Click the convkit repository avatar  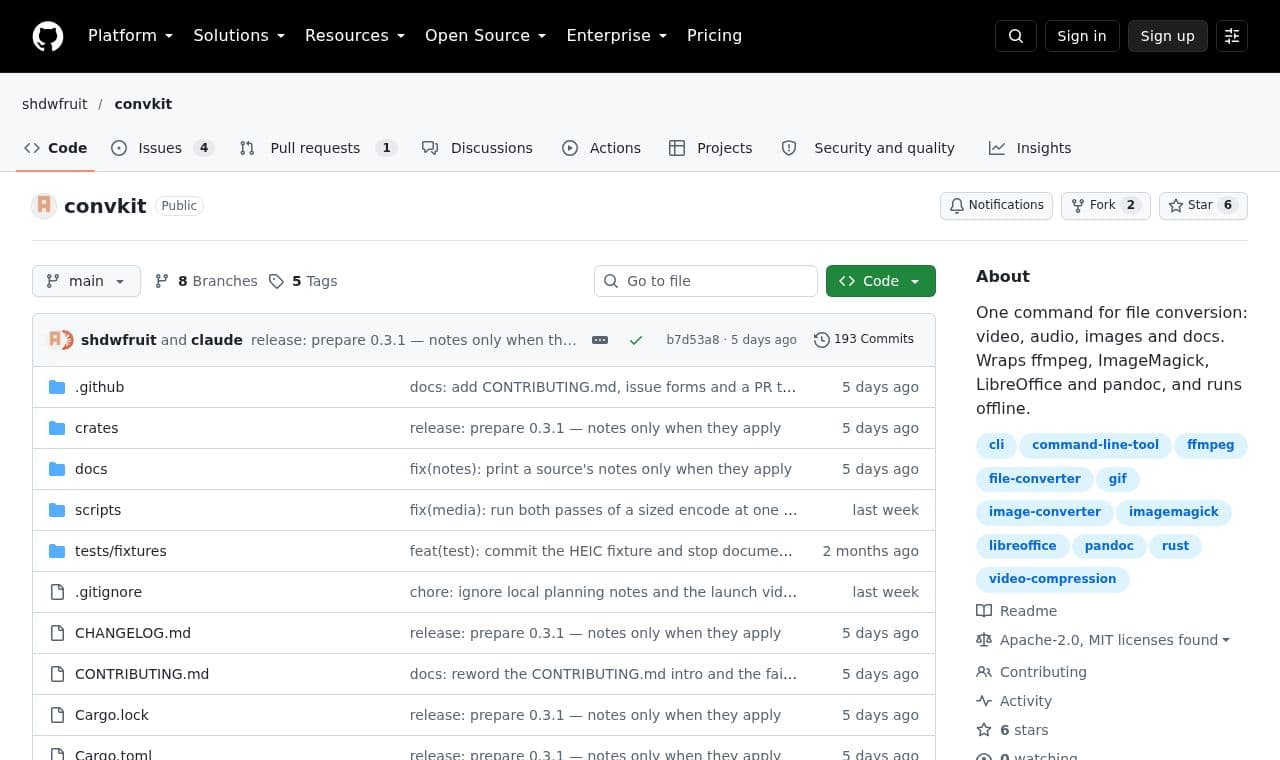(x=44, y=205)
